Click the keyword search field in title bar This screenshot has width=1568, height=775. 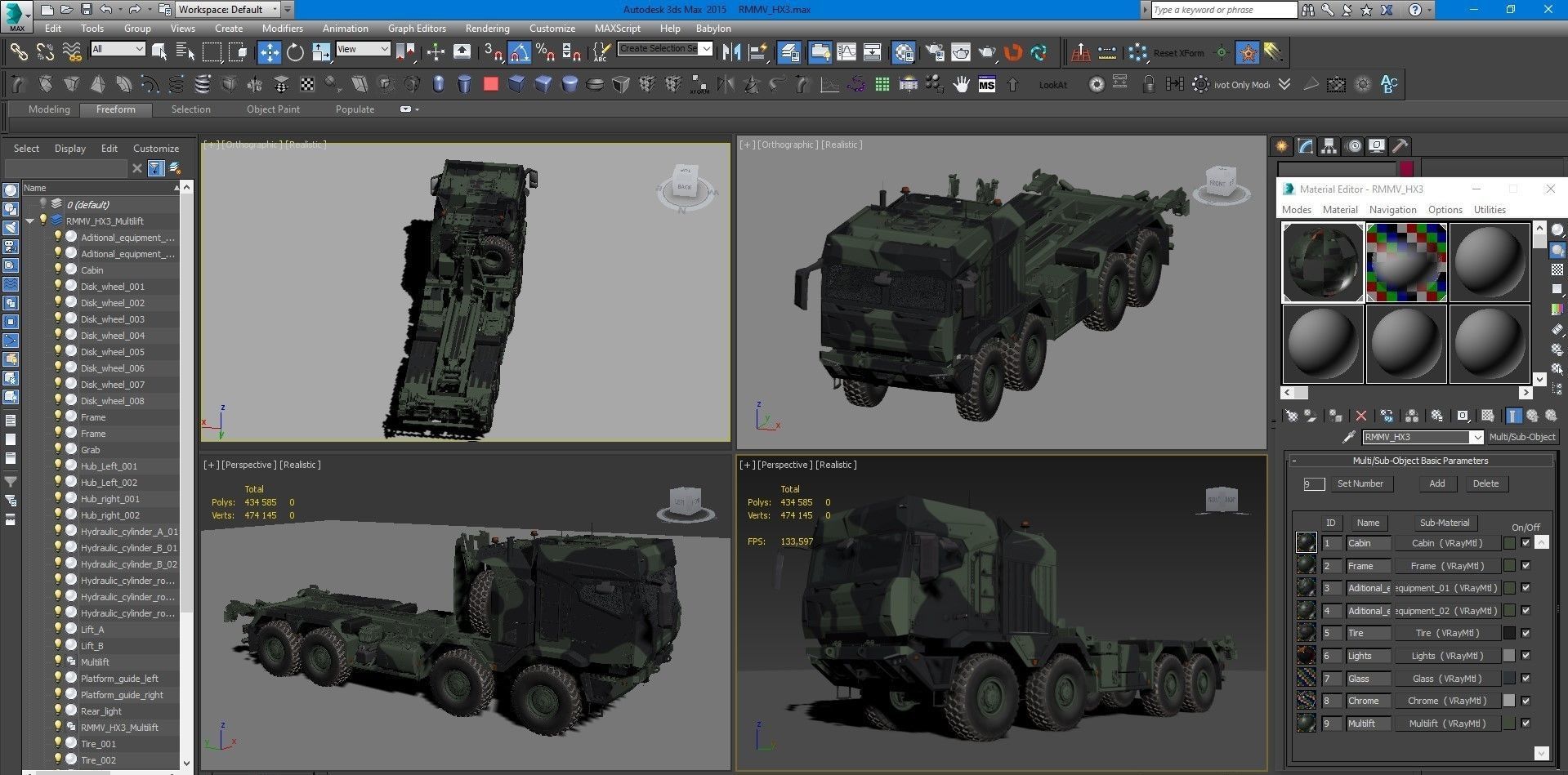coord(1223,10)
